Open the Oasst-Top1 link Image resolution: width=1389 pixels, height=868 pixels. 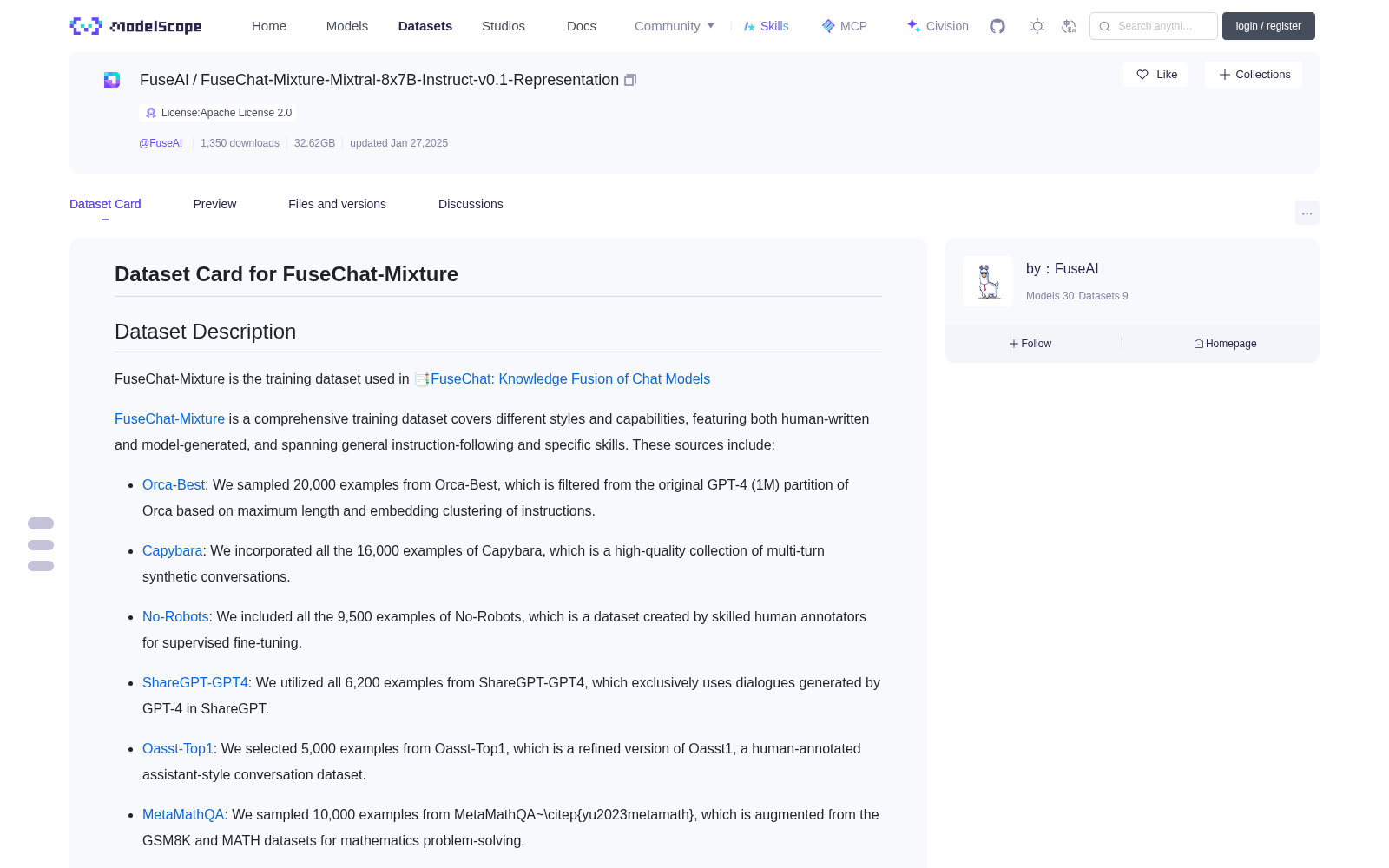click(x=178, y=749)
